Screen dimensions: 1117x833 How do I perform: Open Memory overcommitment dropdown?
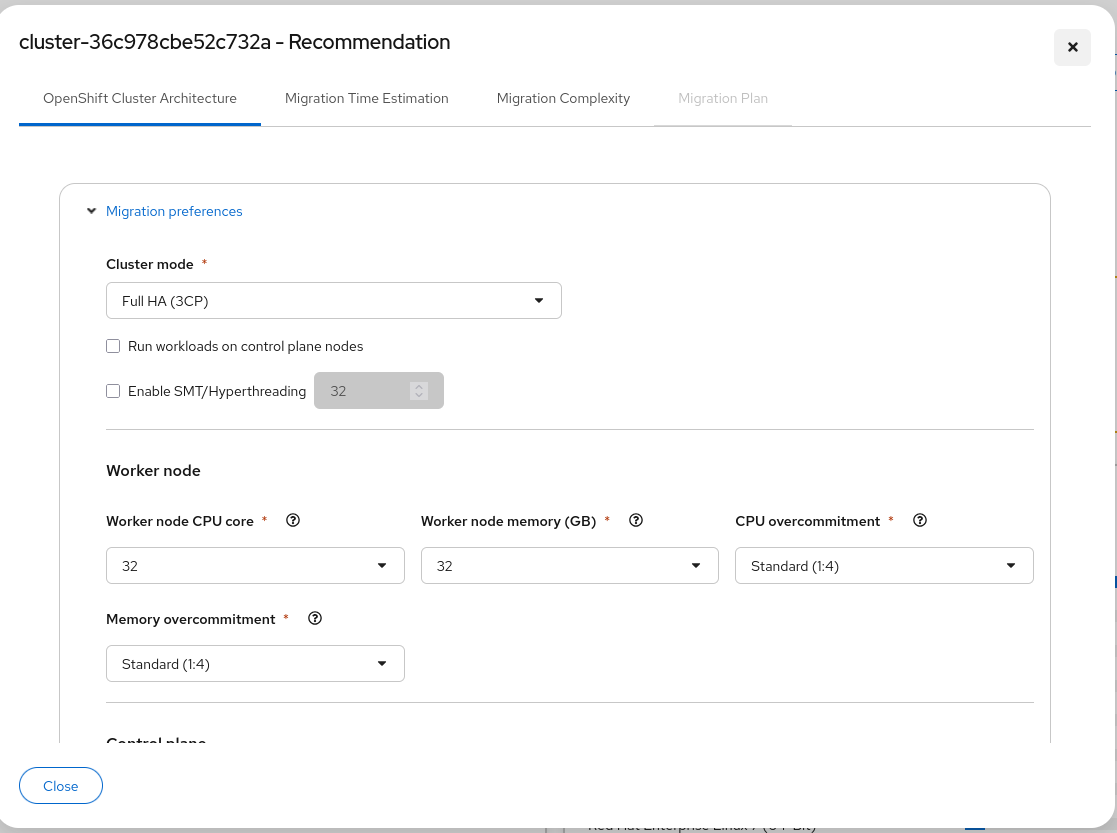click(255, 663)
